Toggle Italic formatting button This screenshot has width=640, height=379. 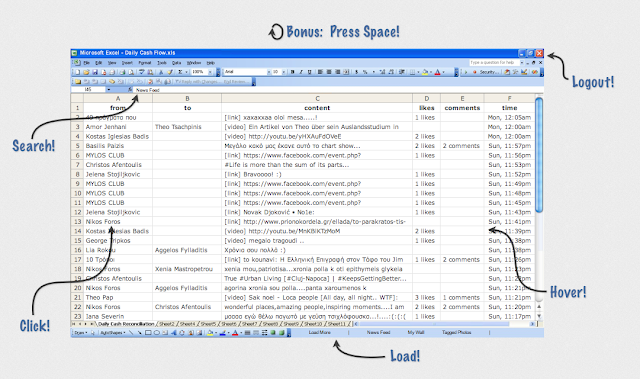pyautogui.click(x=301, y=72)
